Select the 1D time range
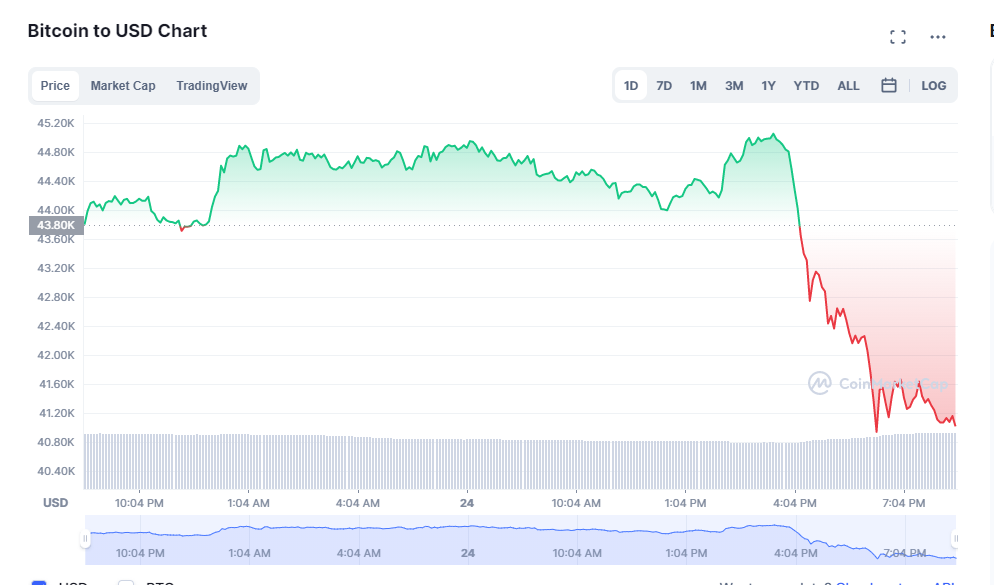The image size is (994, 585). click(631, 86)
